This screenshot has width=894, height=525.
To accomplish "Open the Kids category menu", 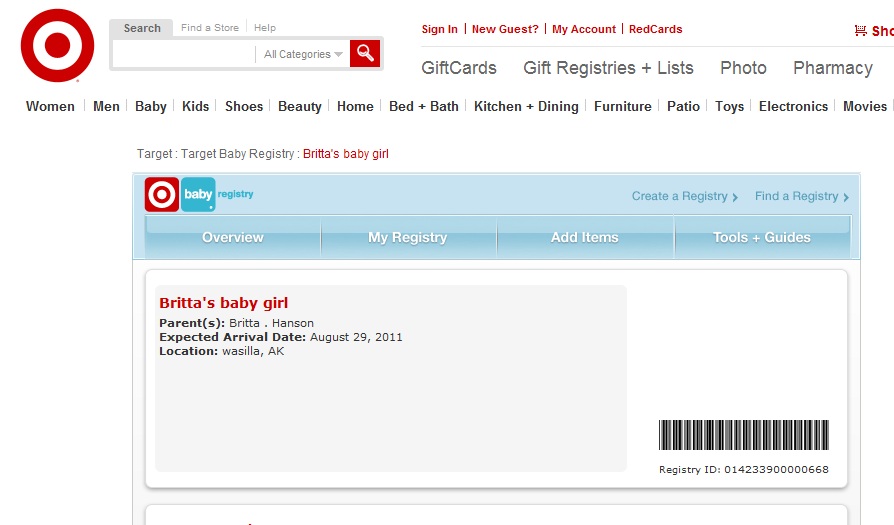I will coord(196,107).
